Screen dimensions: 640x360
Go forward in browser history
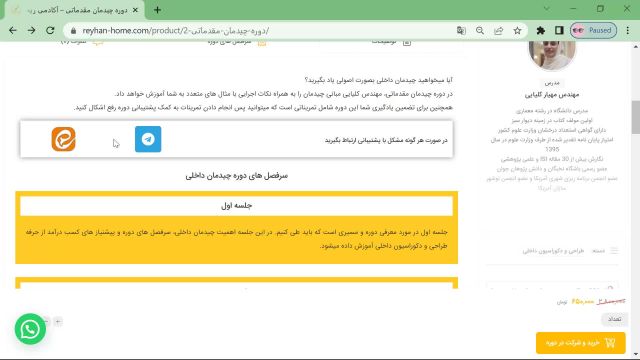[31, 31]
